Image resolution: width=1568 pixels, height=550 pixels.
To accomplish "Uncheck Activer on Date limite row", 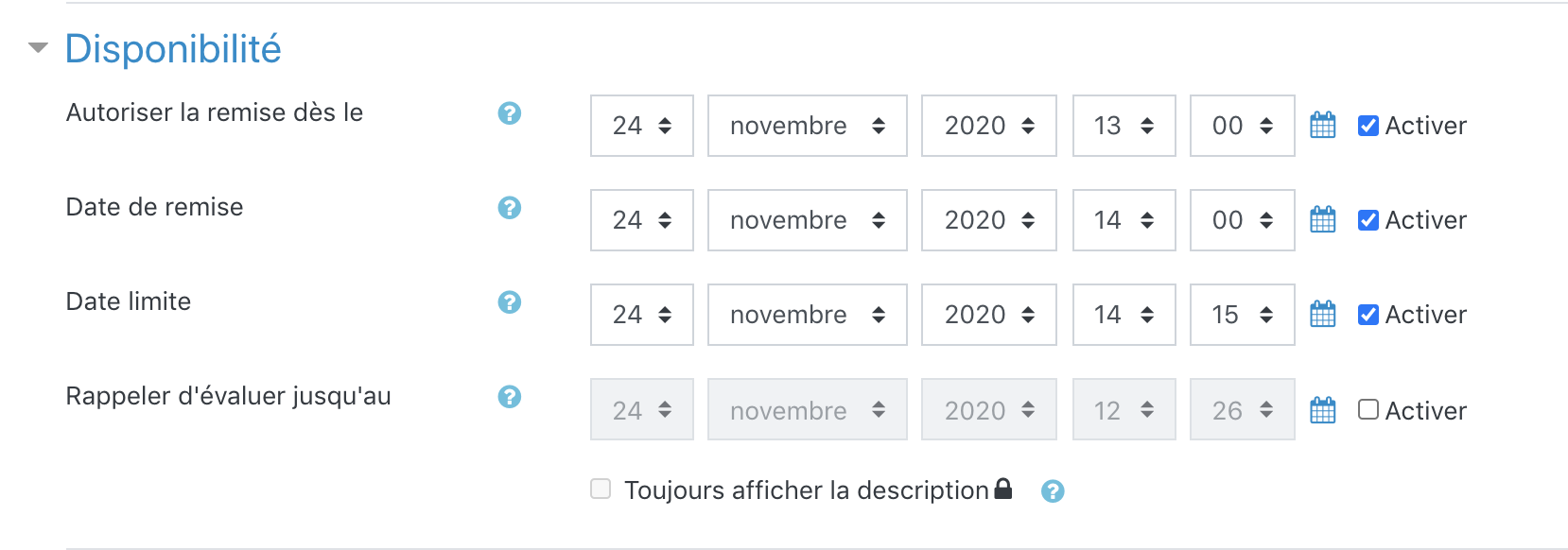I will pos(1368,315).
